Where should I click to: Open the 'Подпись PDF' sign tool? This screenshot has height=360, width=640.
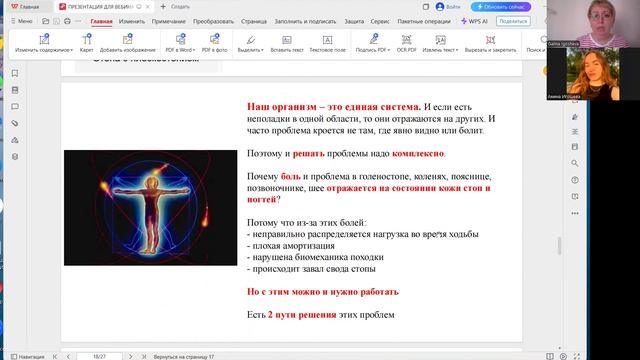click(373, 43)
